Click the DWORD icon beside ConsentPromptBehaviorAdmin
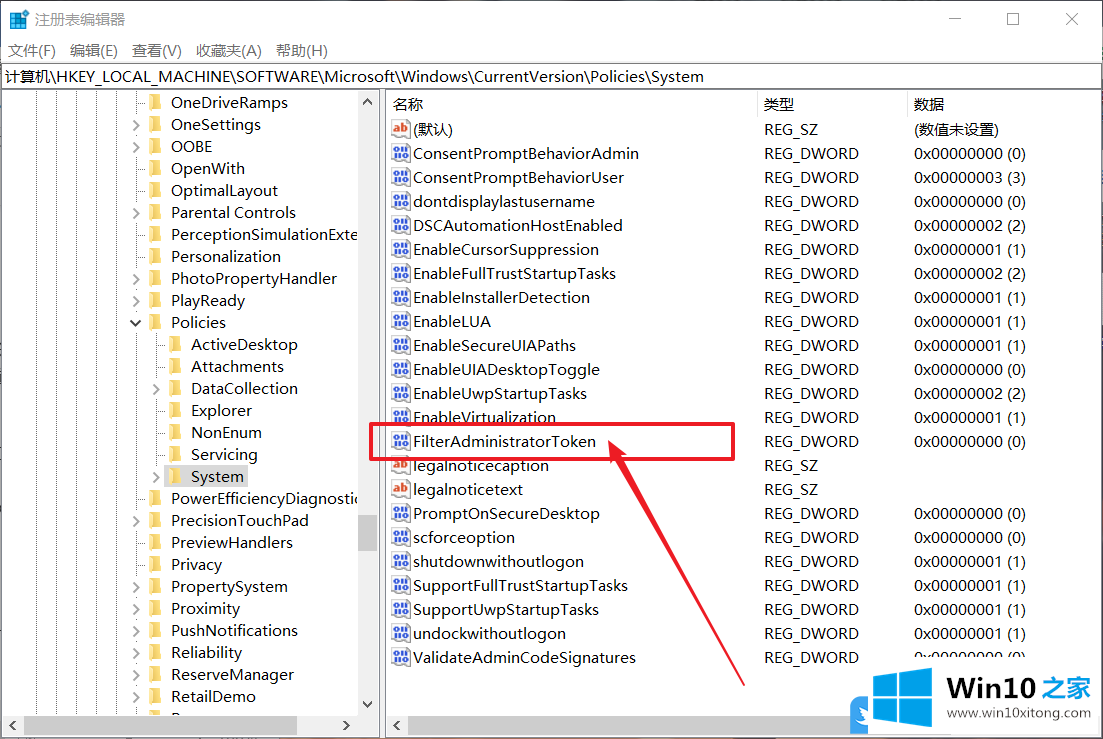Image resolution: width=1103 pixels, height=739 pixels. [400, 154]
